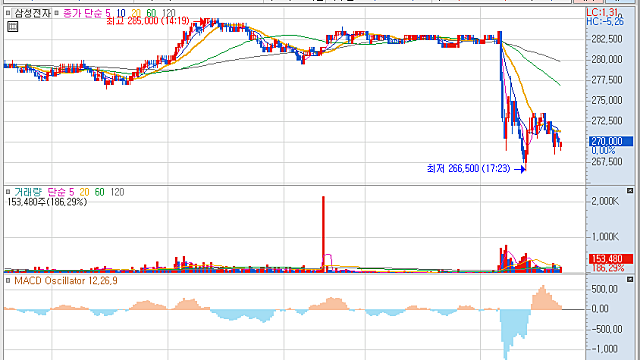Select the 삼성전자 stock name label
This screenshot has width=640, height=360.
pos(32,13)
